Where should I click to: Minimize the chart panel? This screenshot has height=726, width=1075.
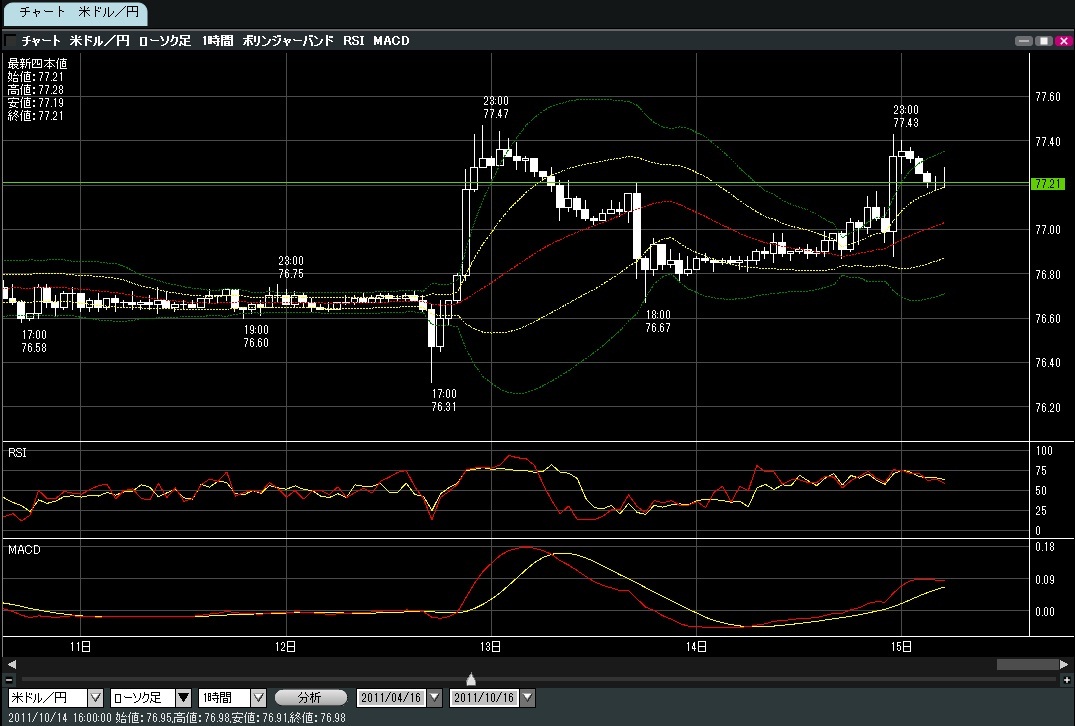pos(1023,41)
